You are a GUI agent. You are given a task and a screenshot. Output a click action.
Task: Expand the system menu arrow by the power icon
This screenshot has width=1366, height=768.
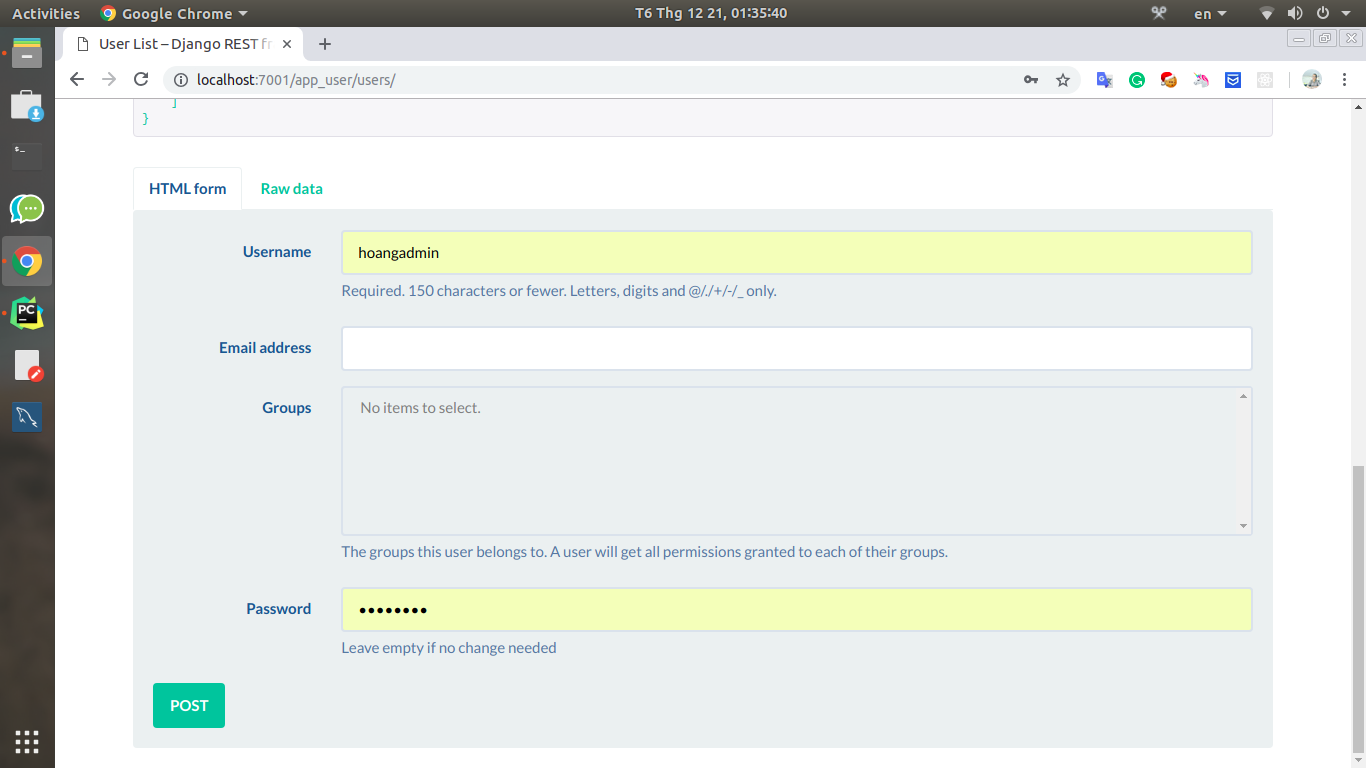pyautogui.click(x=1347, y=14)
